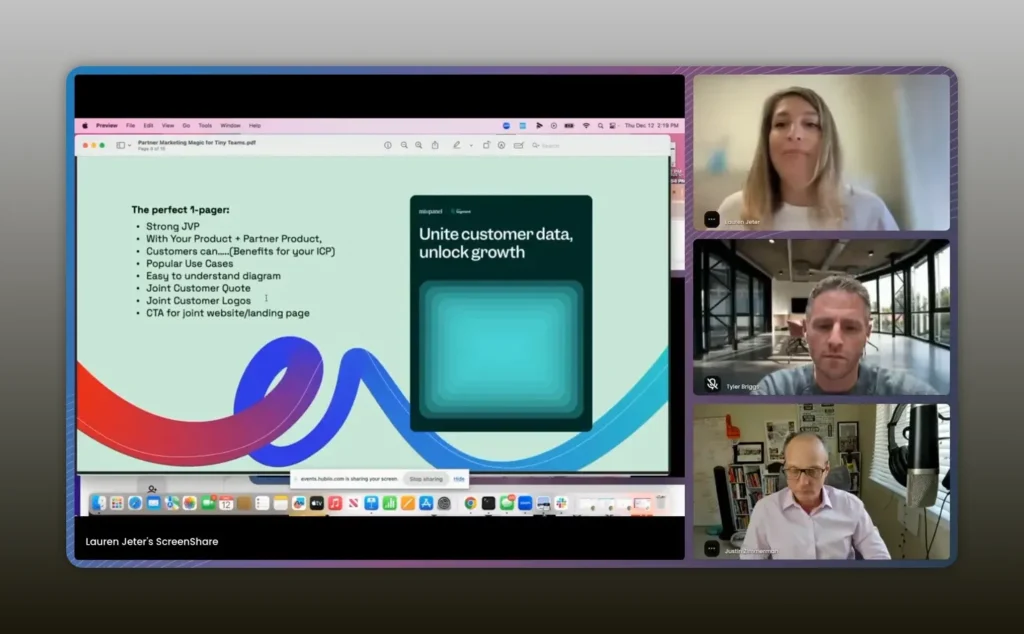The width and height of the screenshot is (1024, 634).
Task: Click Tyler Briggs' muted microphone icon
Action: pyautogui.click(x=712, y=384)
